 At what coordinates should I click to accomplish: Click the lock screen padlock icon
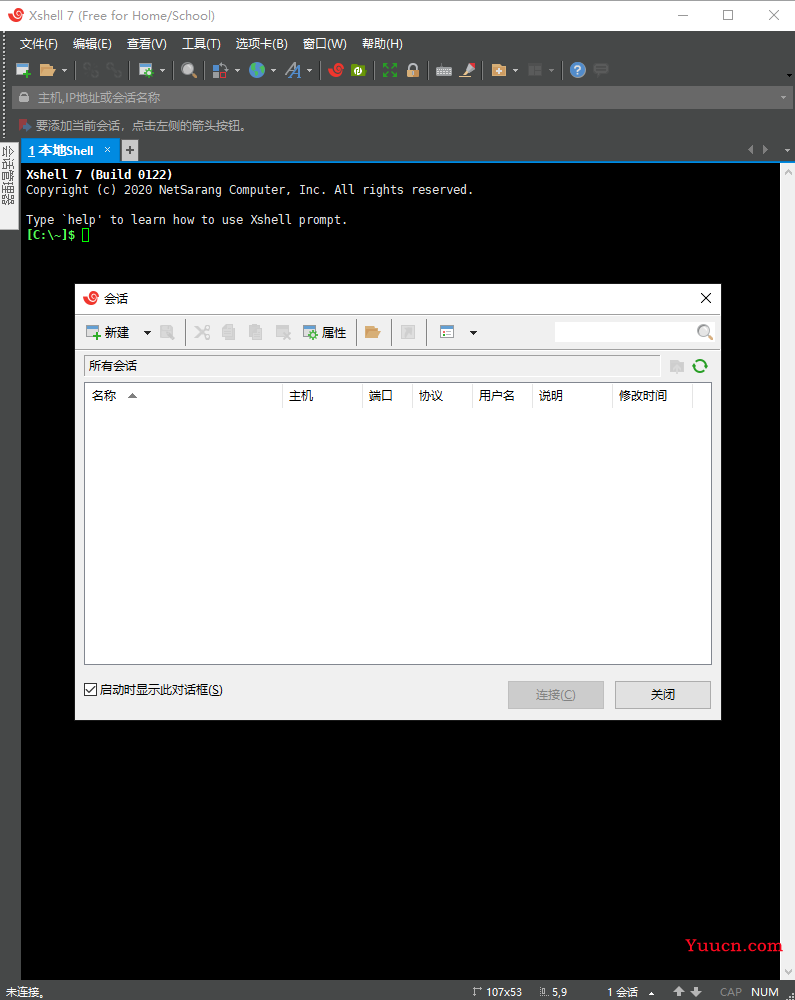pyautogui.click(x=413, y=70)
